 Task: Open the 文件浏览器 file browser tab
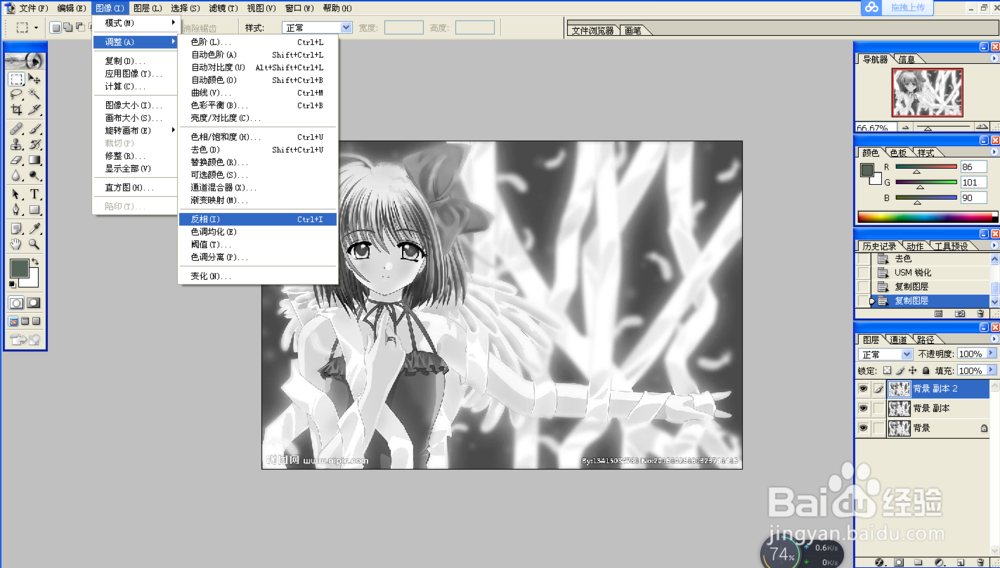592,31
